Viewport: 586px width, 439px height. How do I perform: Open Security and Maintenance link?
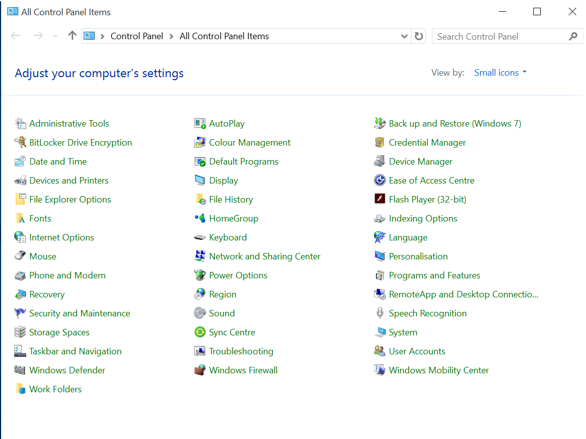click(80, 313)
